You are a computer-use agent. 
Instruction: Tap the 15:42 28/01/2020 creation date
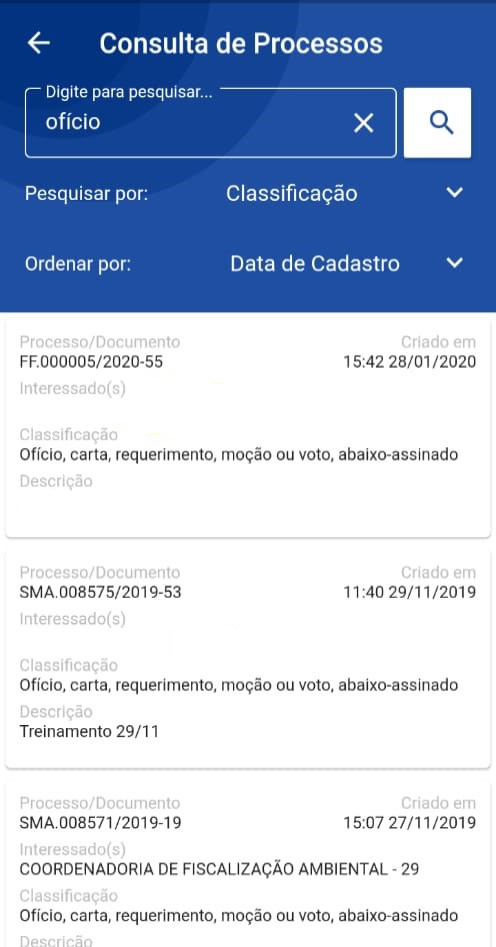pos(410,362)
